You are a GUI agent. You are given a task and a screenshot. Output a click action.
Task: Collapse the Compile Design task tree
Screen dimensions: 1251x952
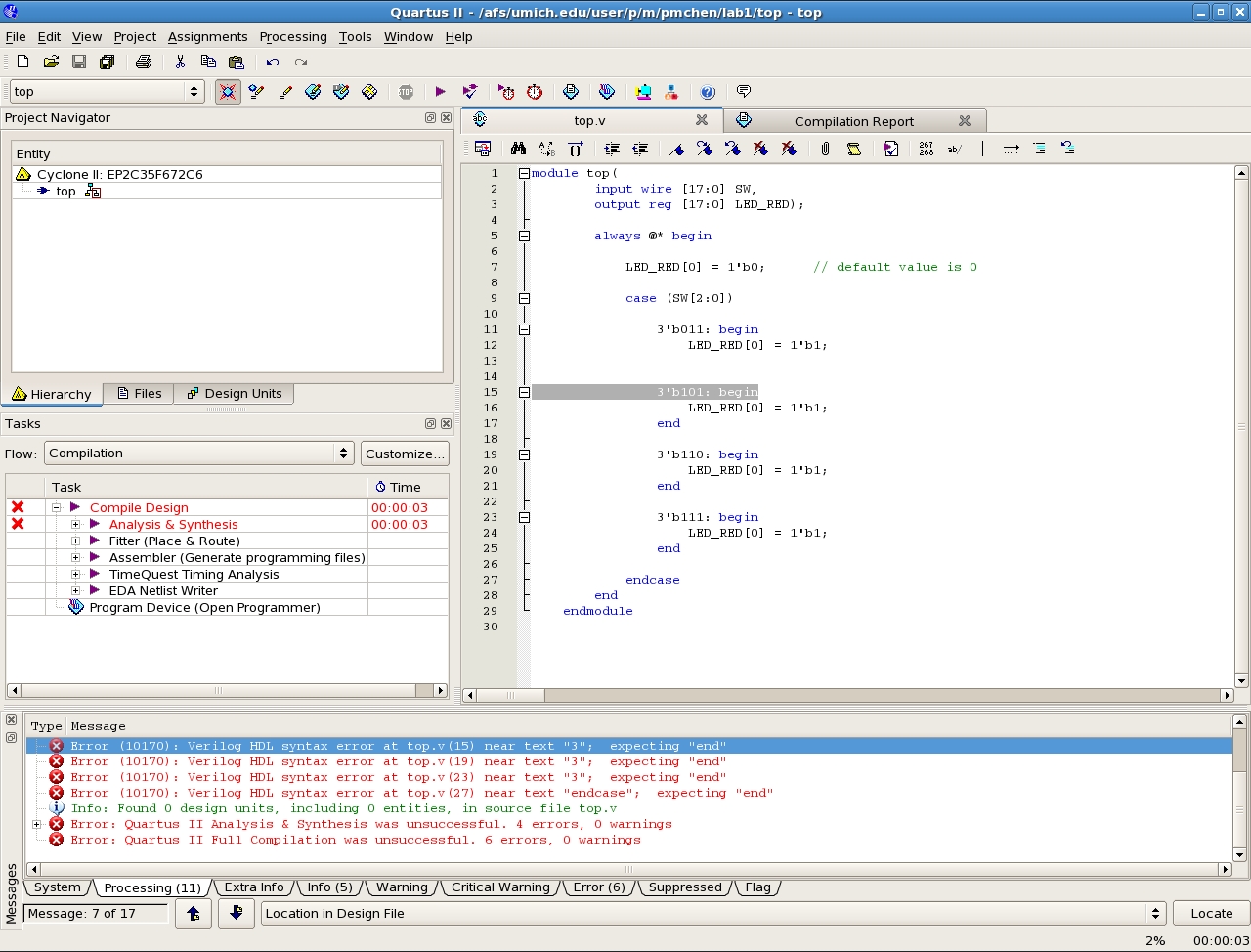click(56, 507)
